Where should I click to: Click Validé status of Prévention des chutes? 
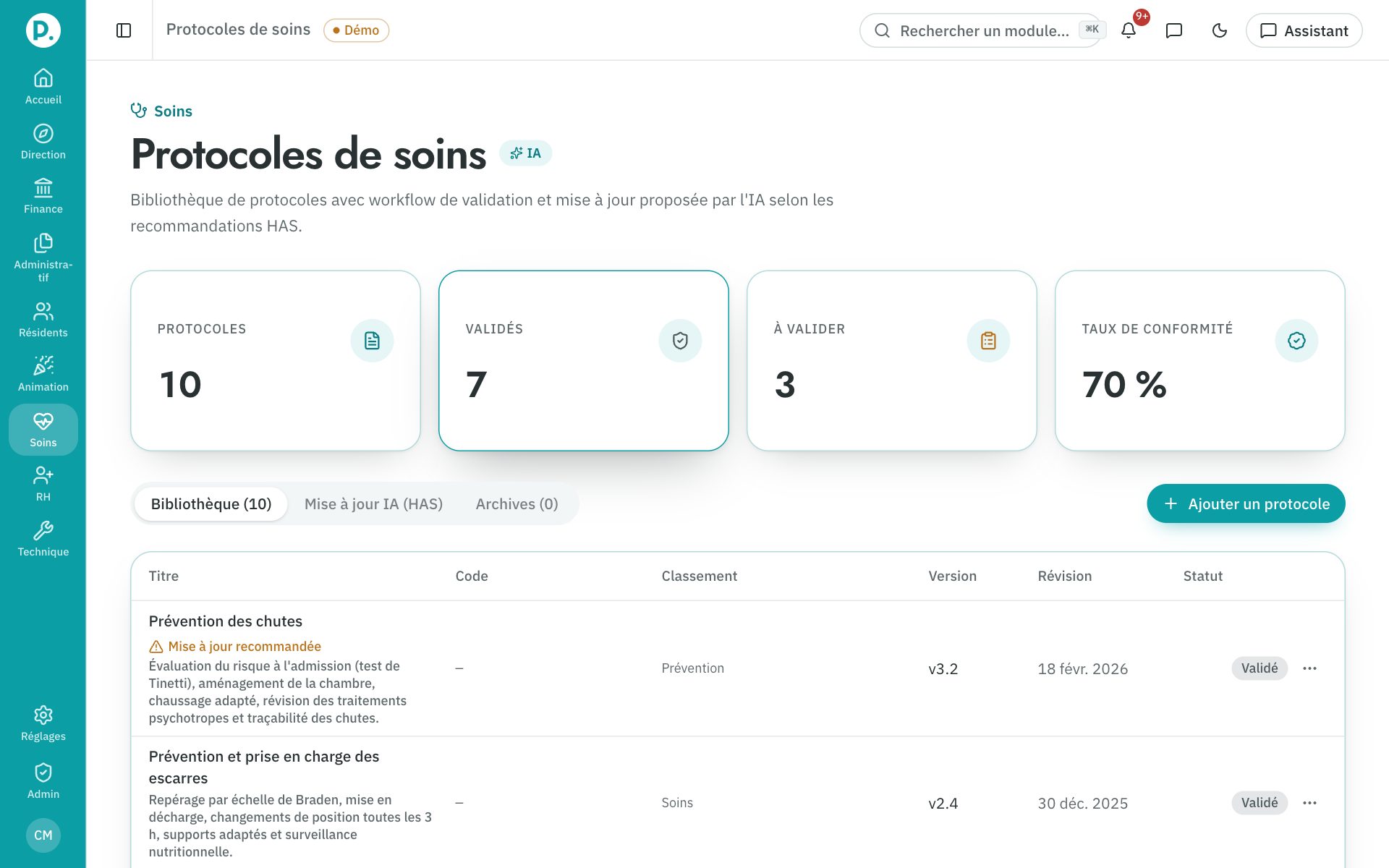(x=1260, y=668)
